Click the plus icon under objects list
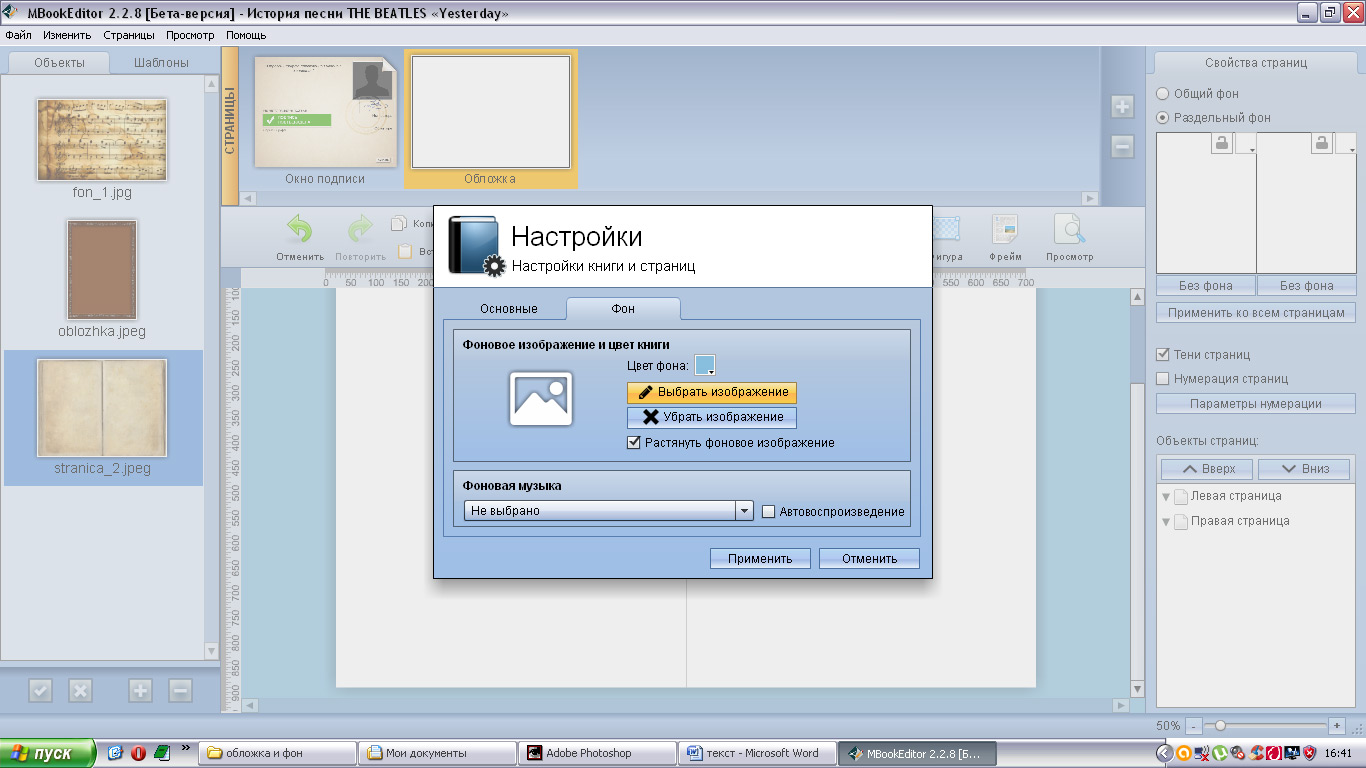 (x=140, y=690)
